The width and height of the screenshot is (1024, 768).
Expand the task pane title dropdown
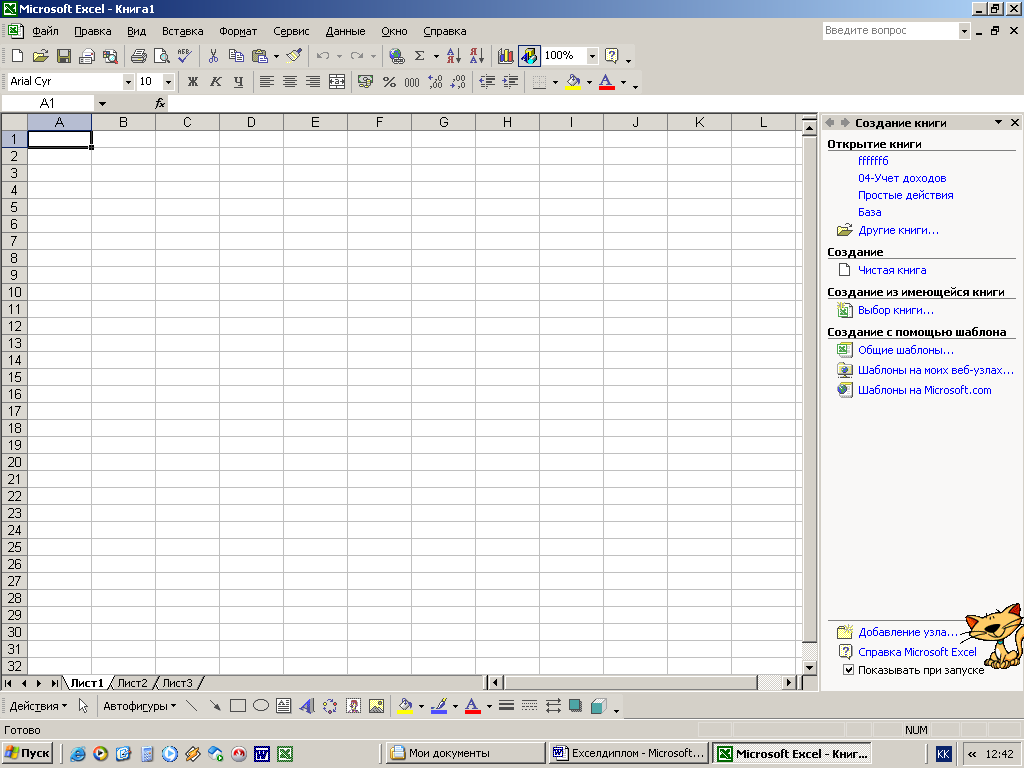[998, 122]
